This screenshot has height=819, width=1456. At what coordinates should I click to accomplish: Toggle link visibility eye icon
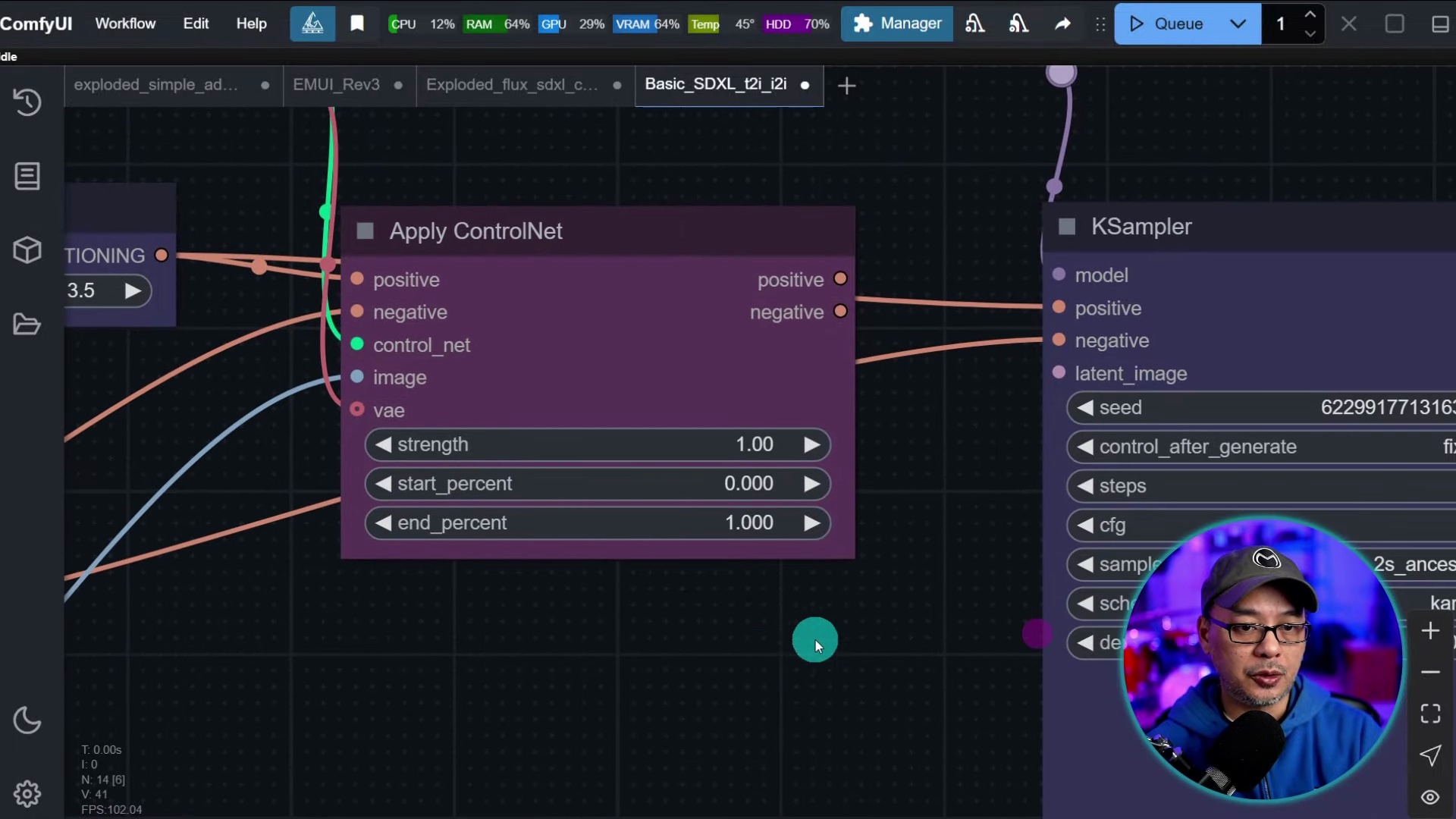coord(1430,797)
